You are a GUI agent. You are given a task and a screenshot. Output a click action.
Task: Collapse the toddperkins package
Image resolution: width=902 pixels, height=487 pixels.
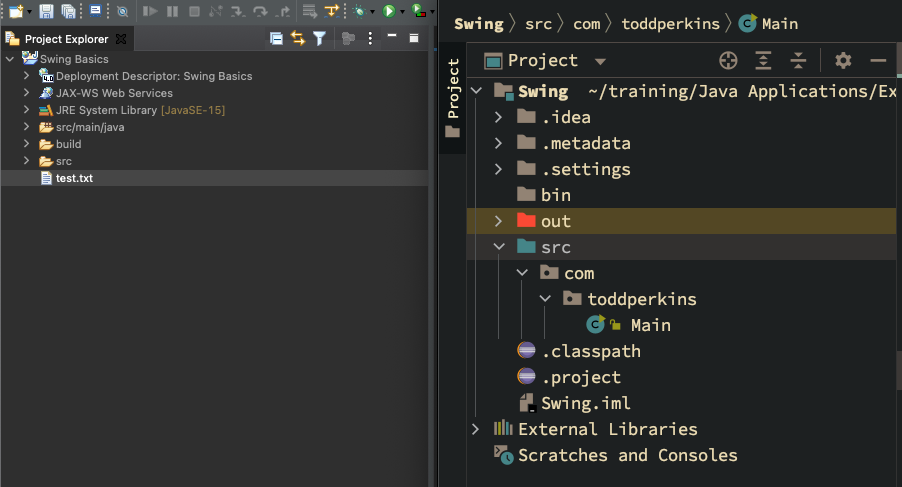pos(545,298)
